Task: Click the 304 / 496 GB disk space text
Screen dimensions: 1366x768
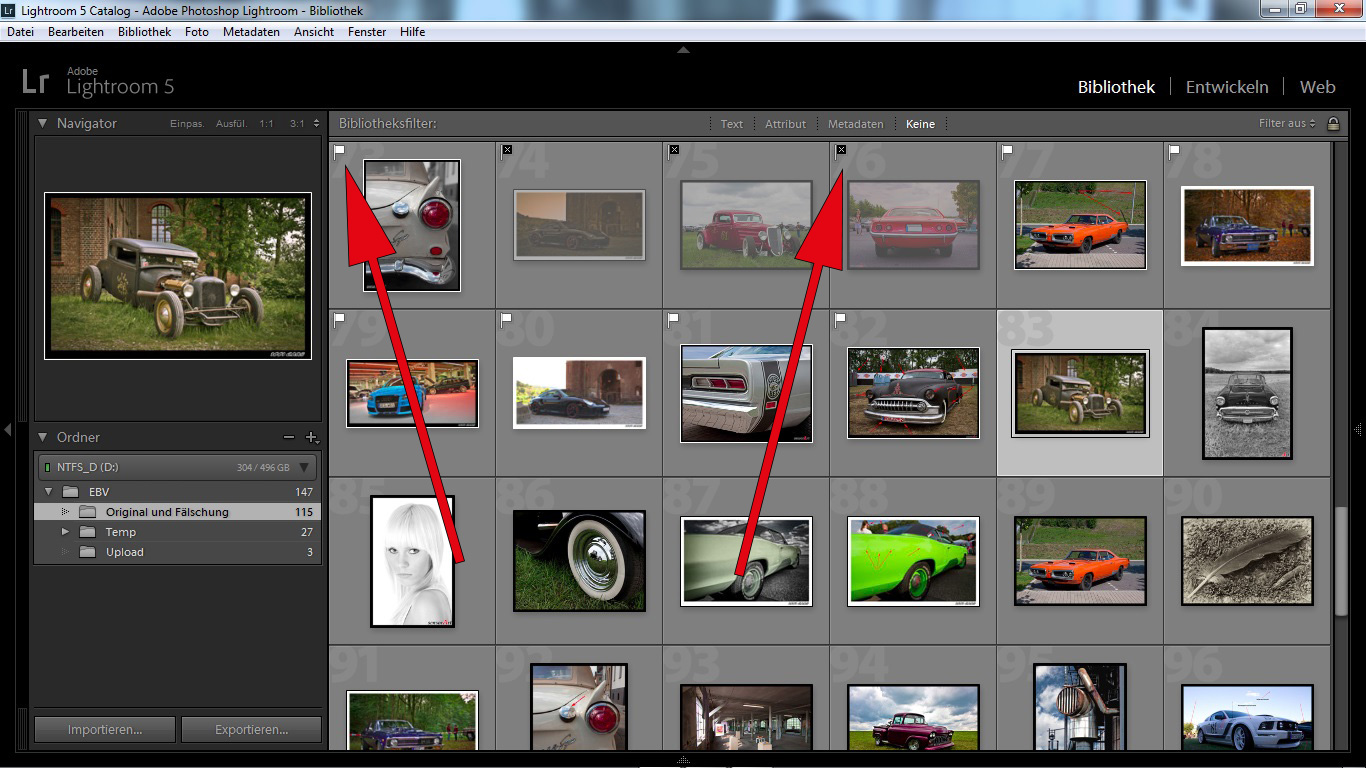Action: coord(263,467)
